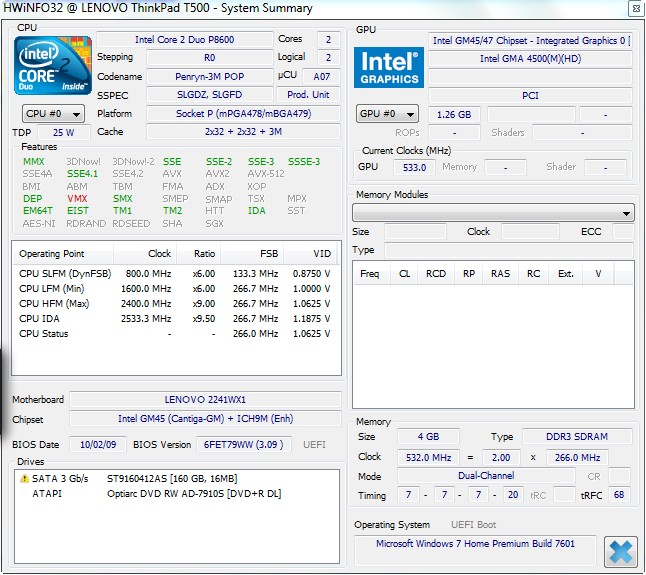Click the PCI bus field
This screenshot has height=575, width=646.
pyautogui.click(x=530, y=96)
